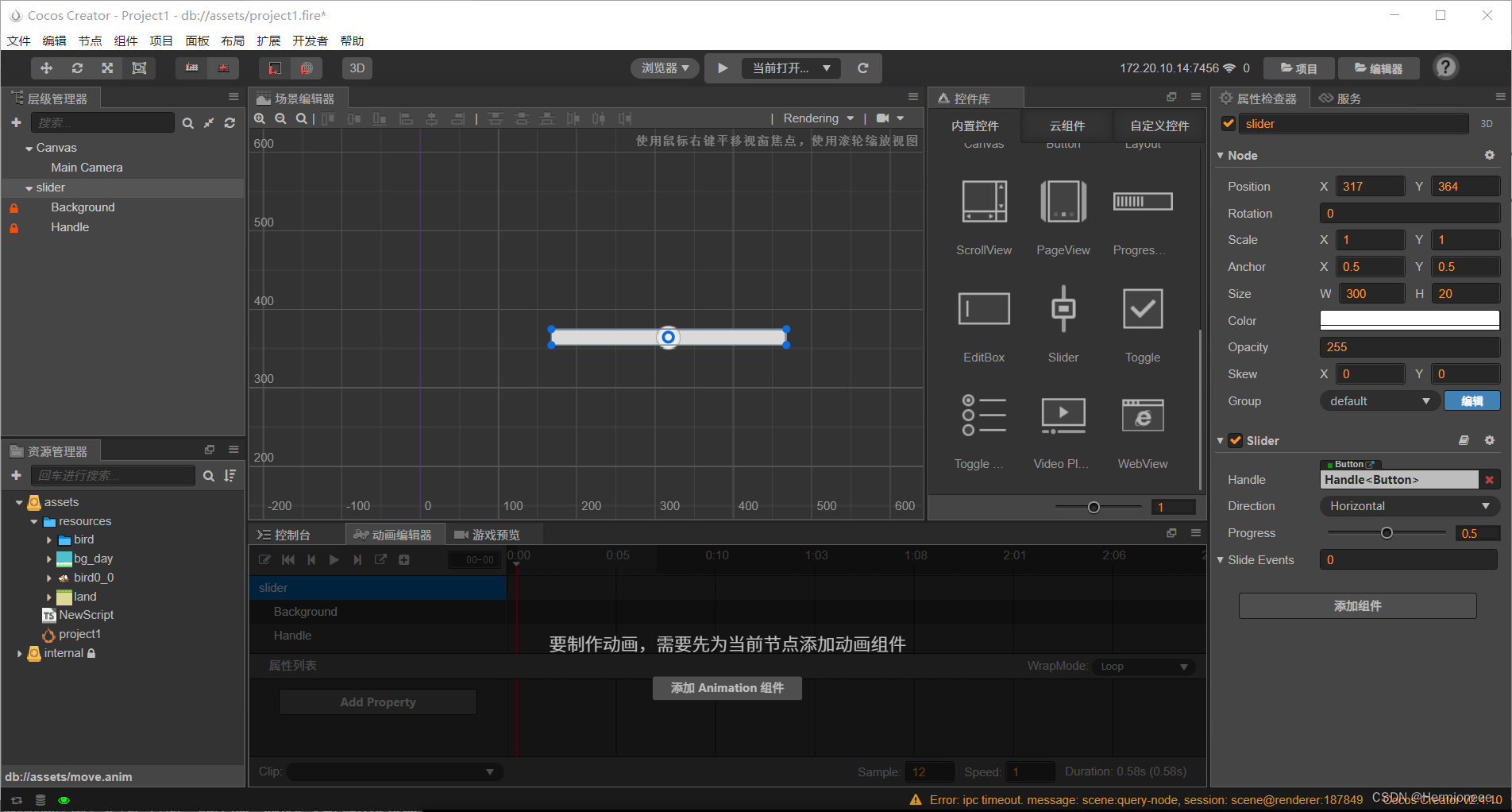The image size is (1512, 812).
Task: Adjust the control library zoom slider
Action: (1093, 507)
